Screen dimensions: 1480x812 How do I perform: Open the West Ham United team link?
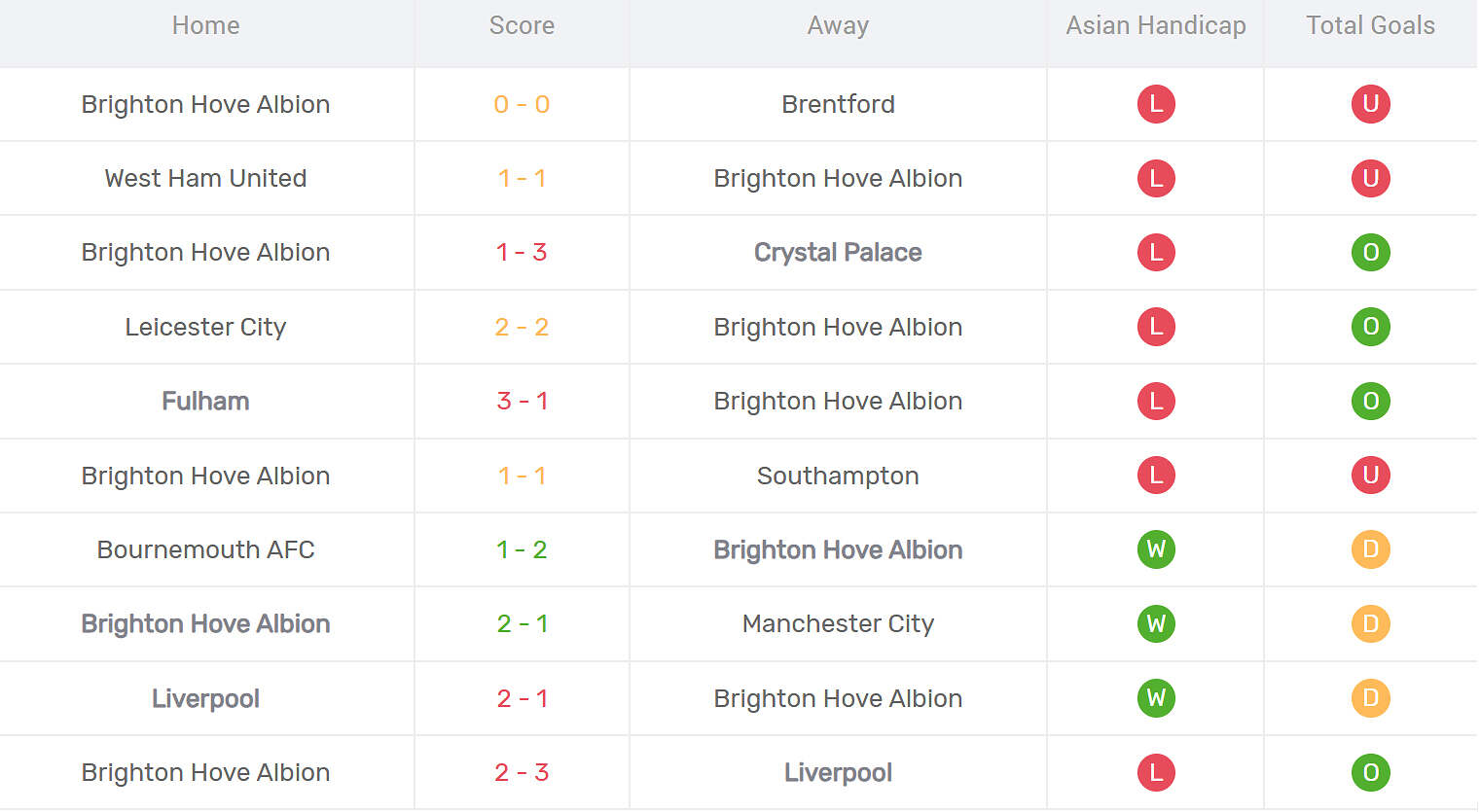pos(205,179)
